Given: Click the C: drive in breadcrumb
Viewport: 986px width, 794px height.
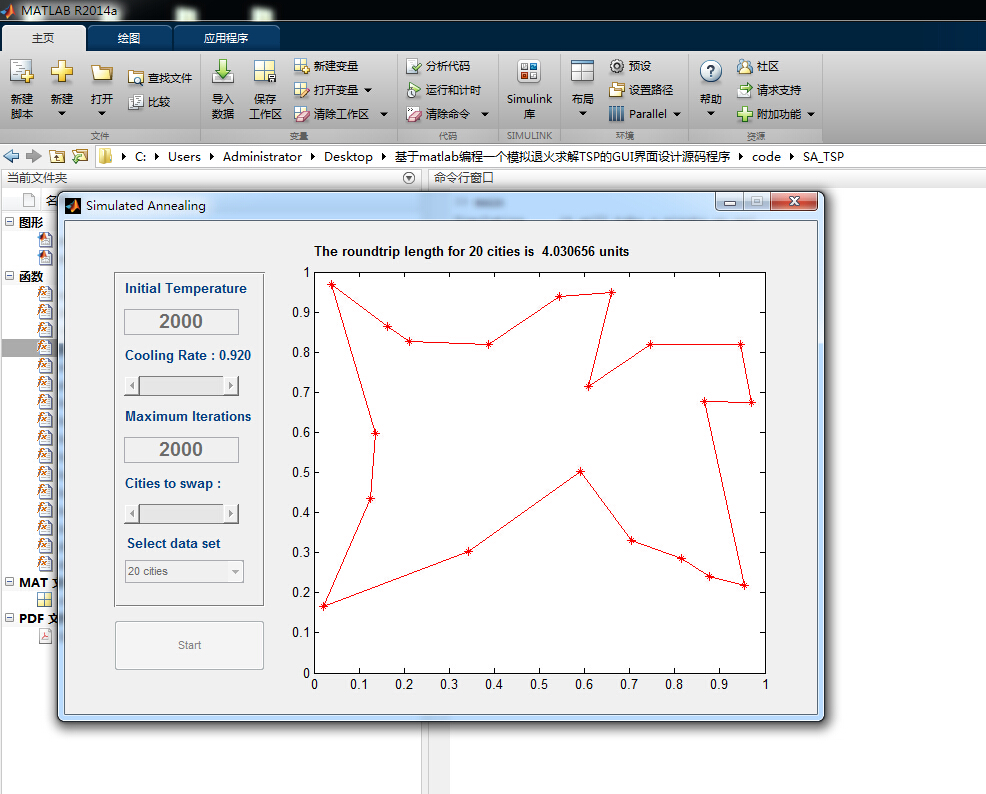Looking at the screenshot, I should click(140, 157).
